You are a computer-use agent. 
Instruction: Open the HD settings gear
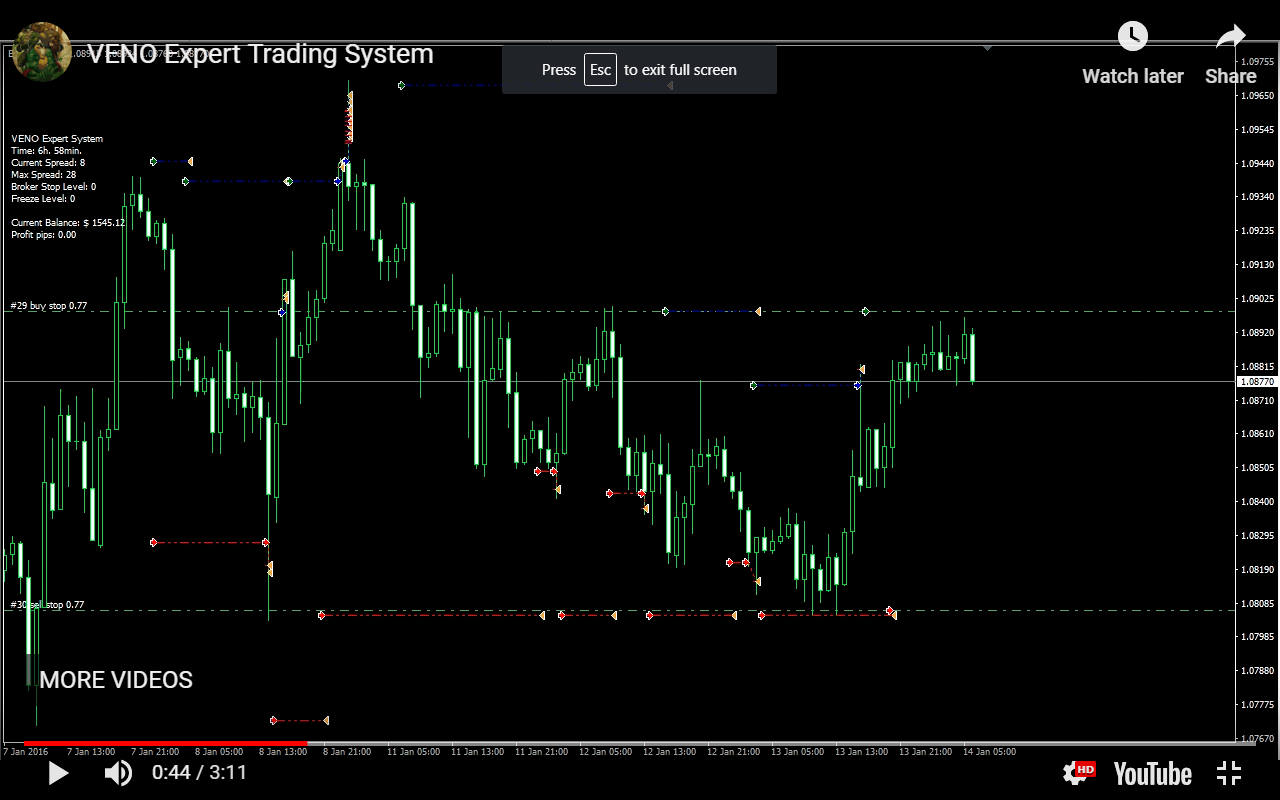point(1079,772)
